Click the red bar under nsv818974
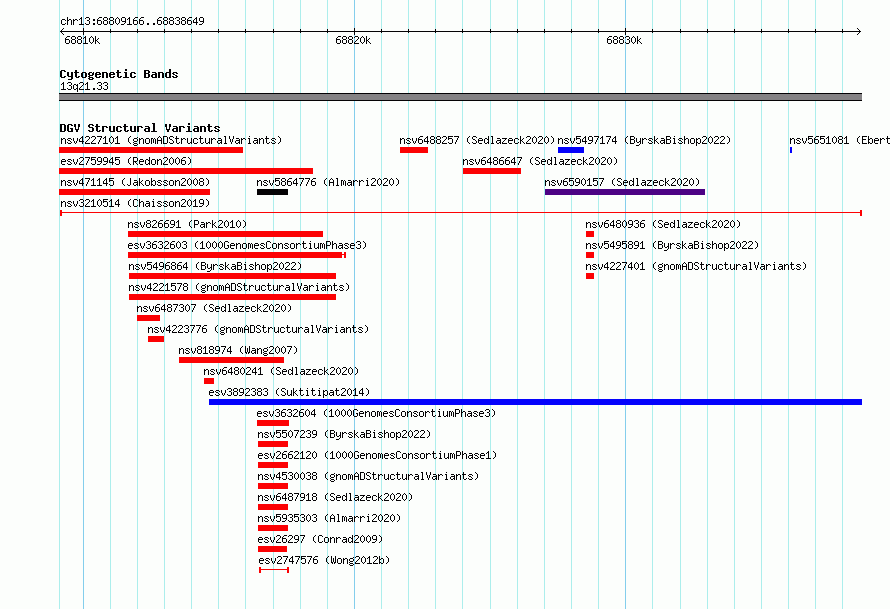 [x=232, y=360]
